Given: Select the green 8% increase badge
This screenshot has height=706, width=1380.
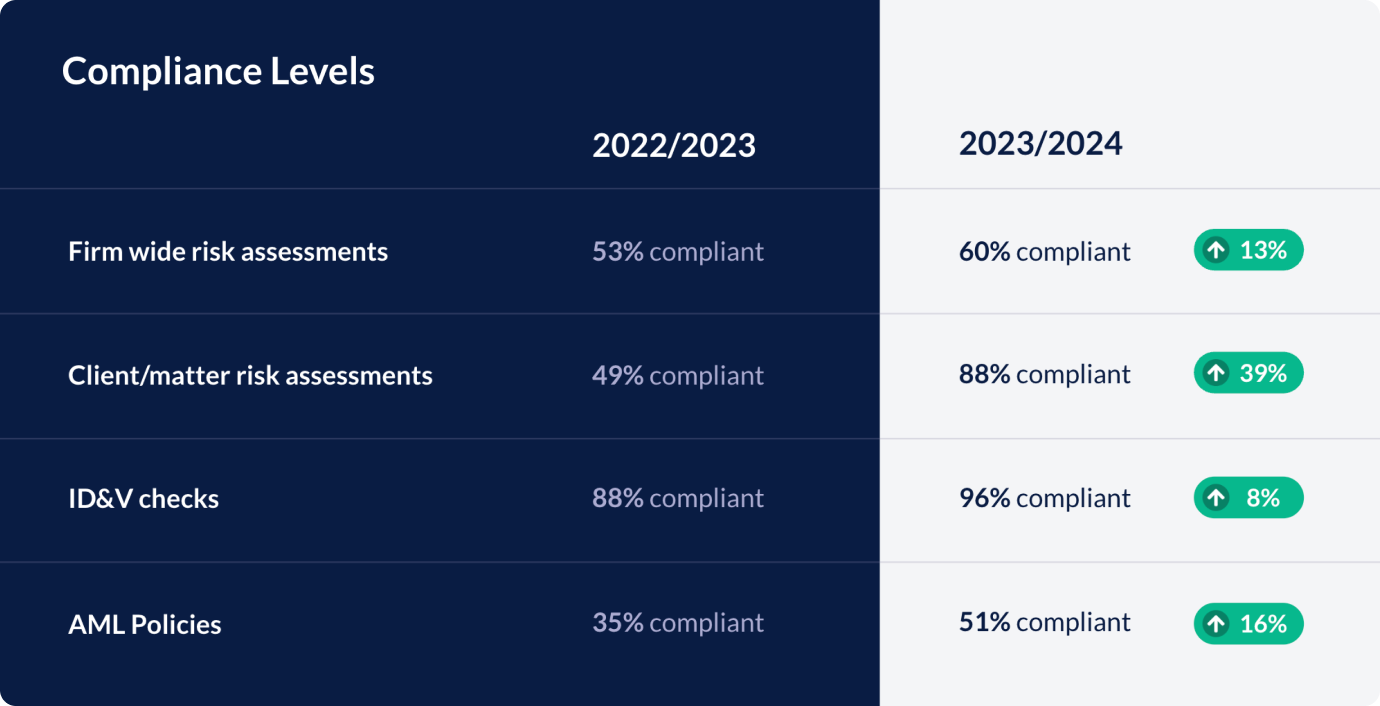Looking at the screenshot, I should pyautogui.click(x=1249, y=498).
